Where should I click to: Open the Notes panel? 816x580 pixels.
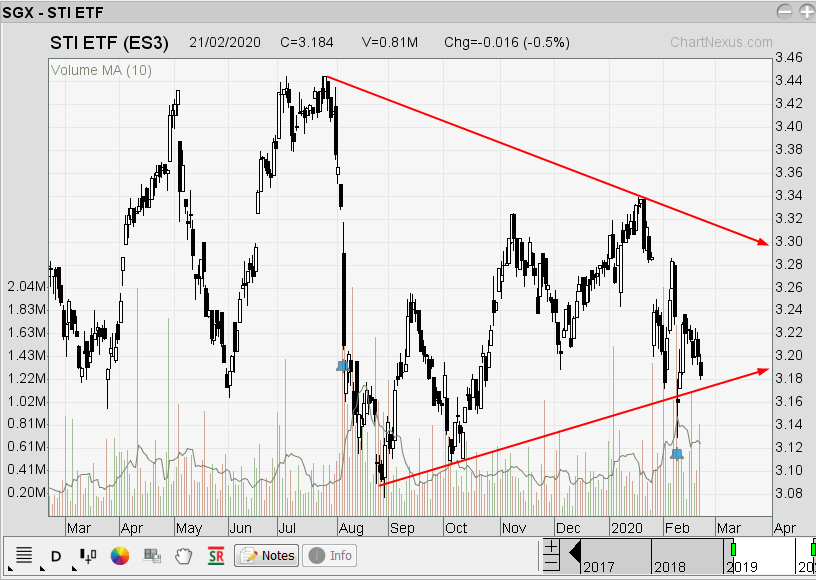267,556
